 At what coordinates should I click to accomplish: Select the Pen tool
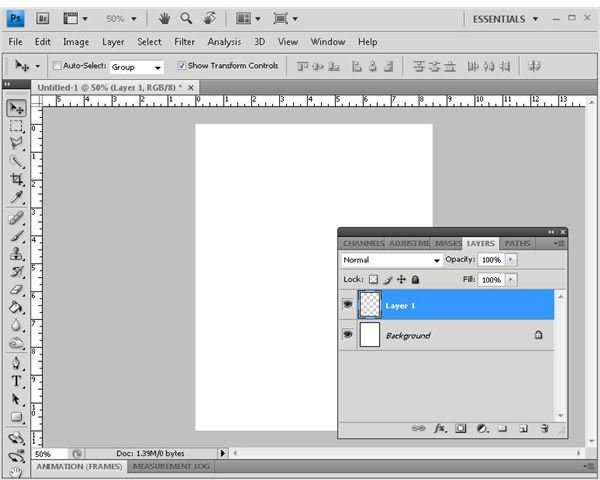(x=16, y=363)
